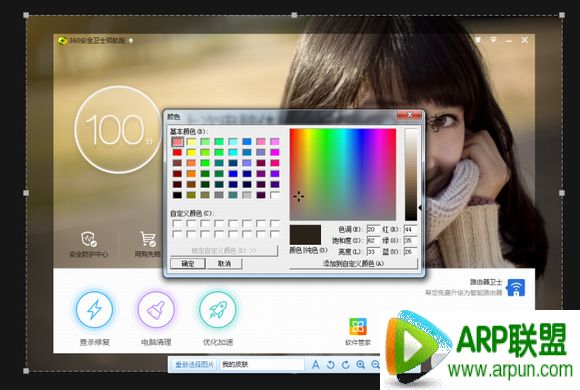
Task: Click the skin shirt icon in 360 title bar
Action: (478, 39)
